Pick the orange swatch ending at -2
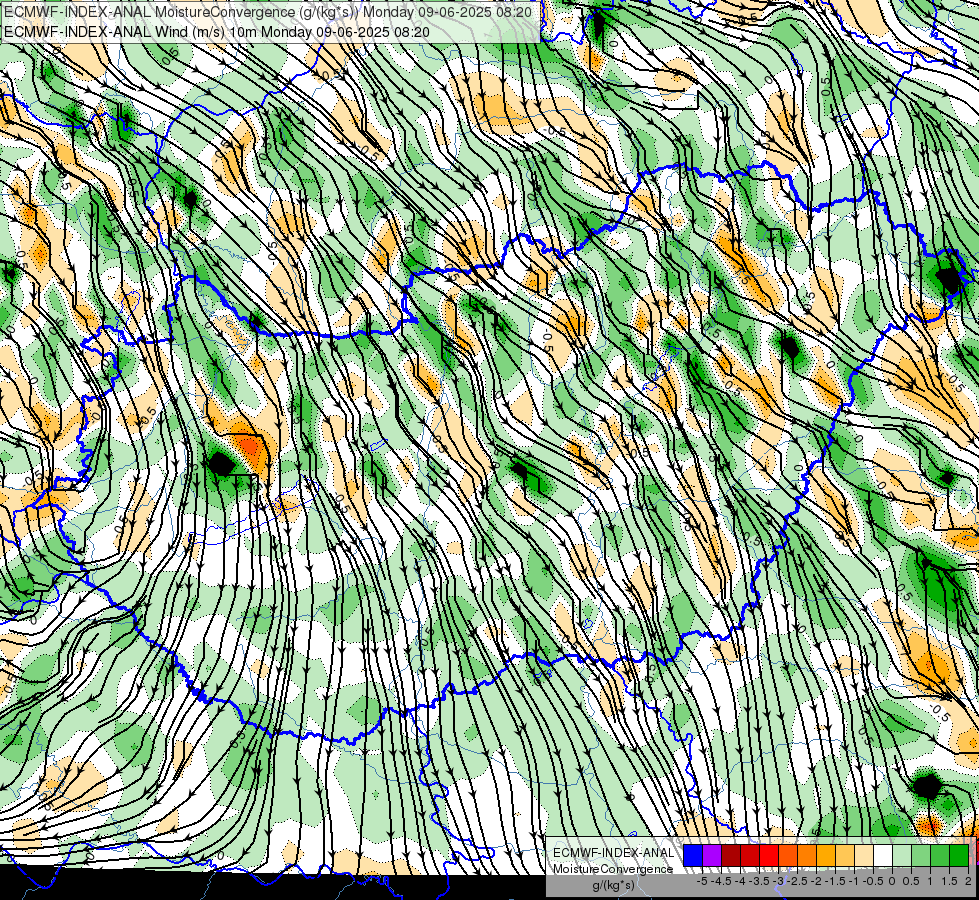 tap(807, 856)
